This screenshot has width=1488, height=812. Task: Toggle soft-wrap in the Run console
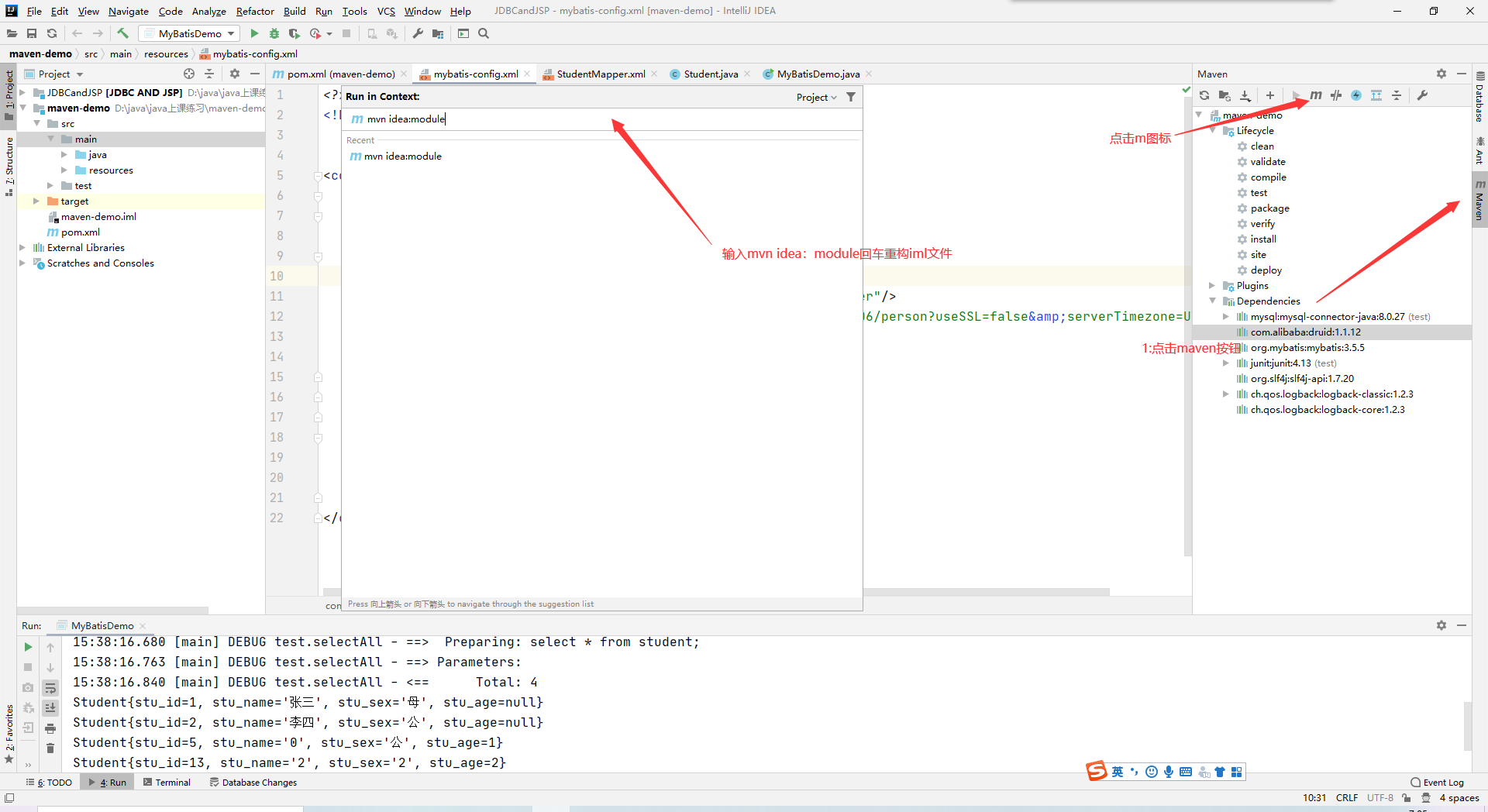coord(50,687)
